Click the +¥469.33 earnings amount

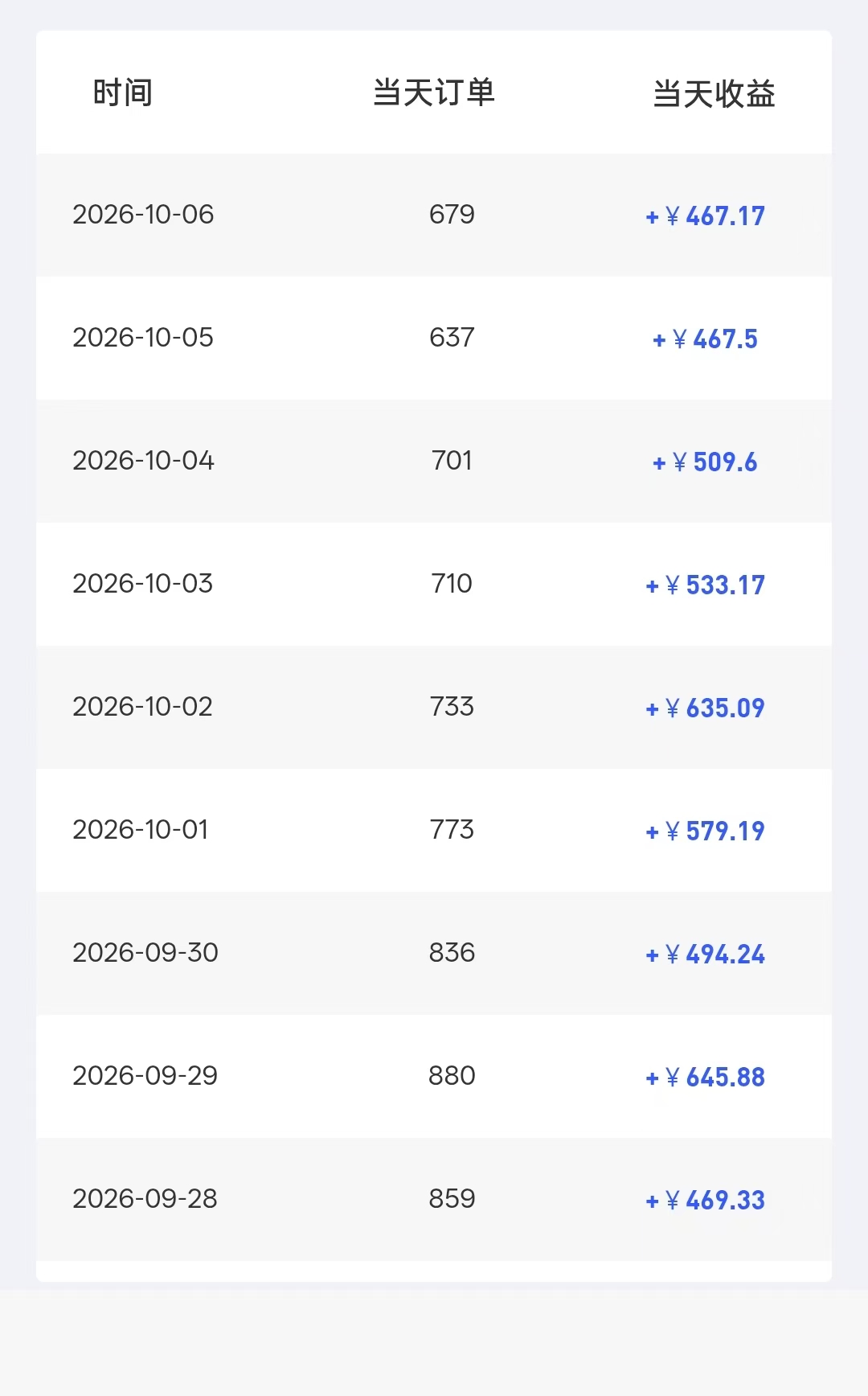tap(706, 1200)
